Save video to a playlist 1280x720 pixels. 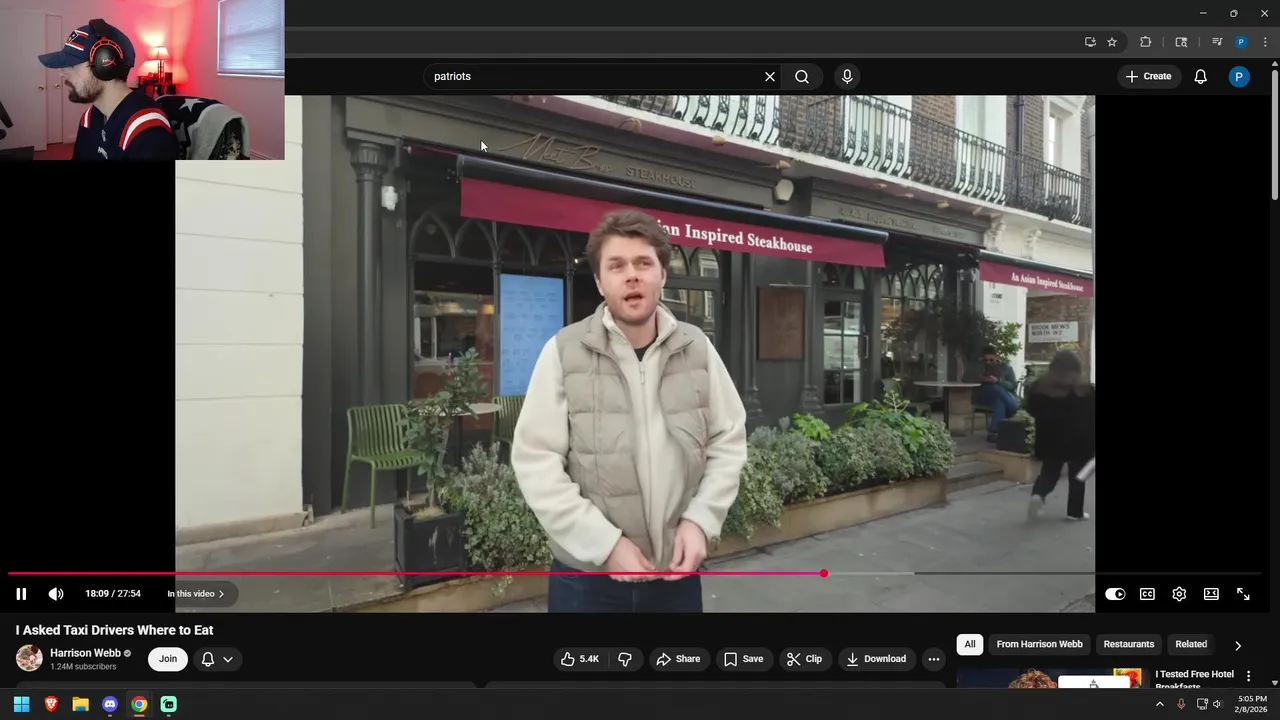tap(744, 659)
